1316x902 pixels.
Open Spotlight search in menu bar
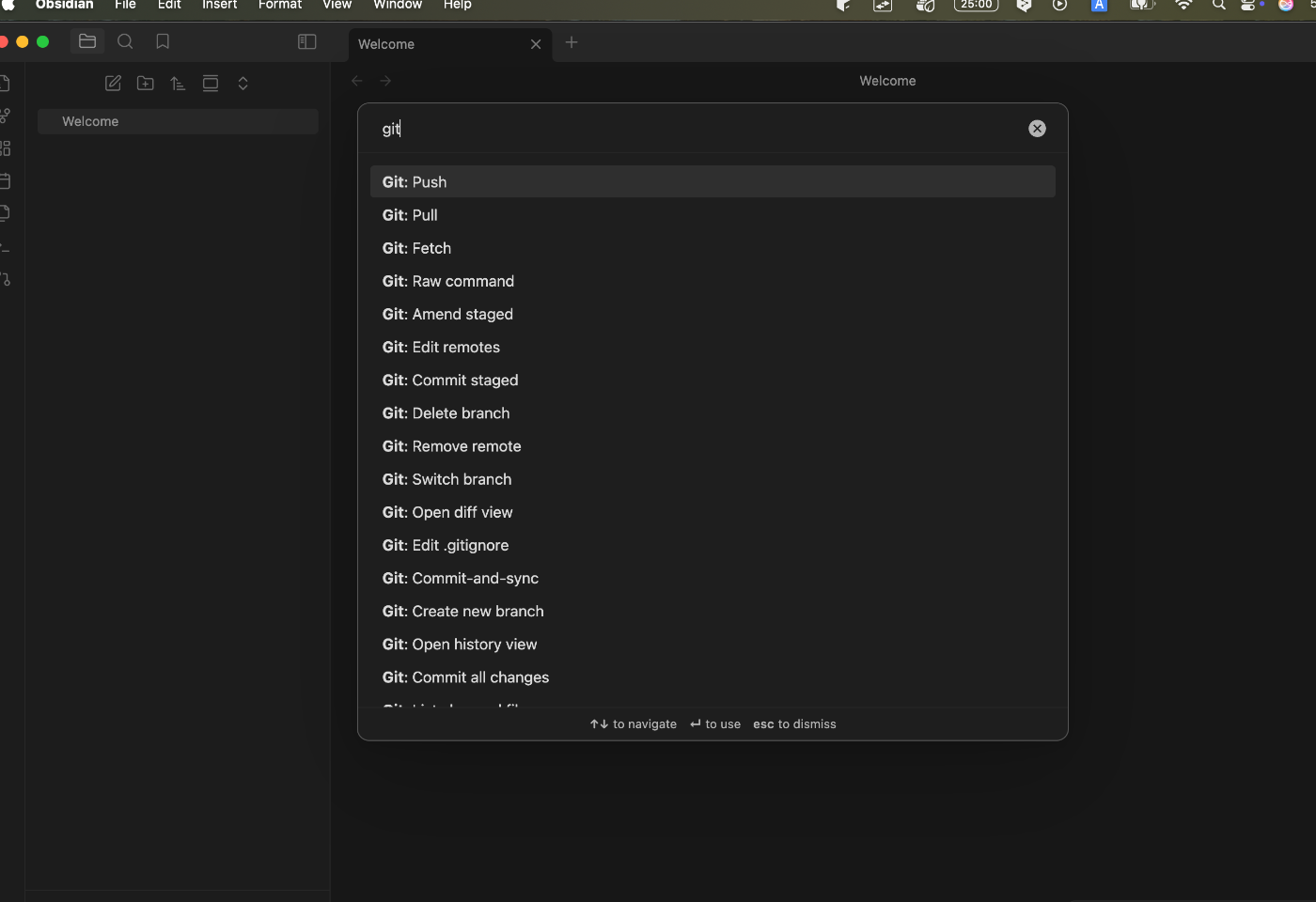(x=1219, y=5)
